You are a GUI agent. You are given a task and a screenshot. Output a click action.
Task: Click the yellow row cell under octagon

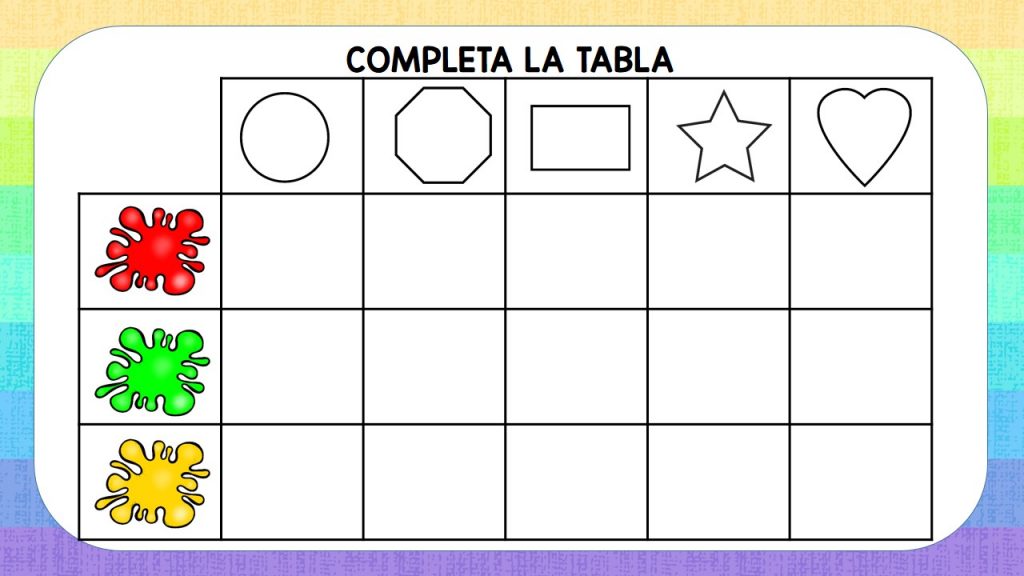[x=434, y=482]
